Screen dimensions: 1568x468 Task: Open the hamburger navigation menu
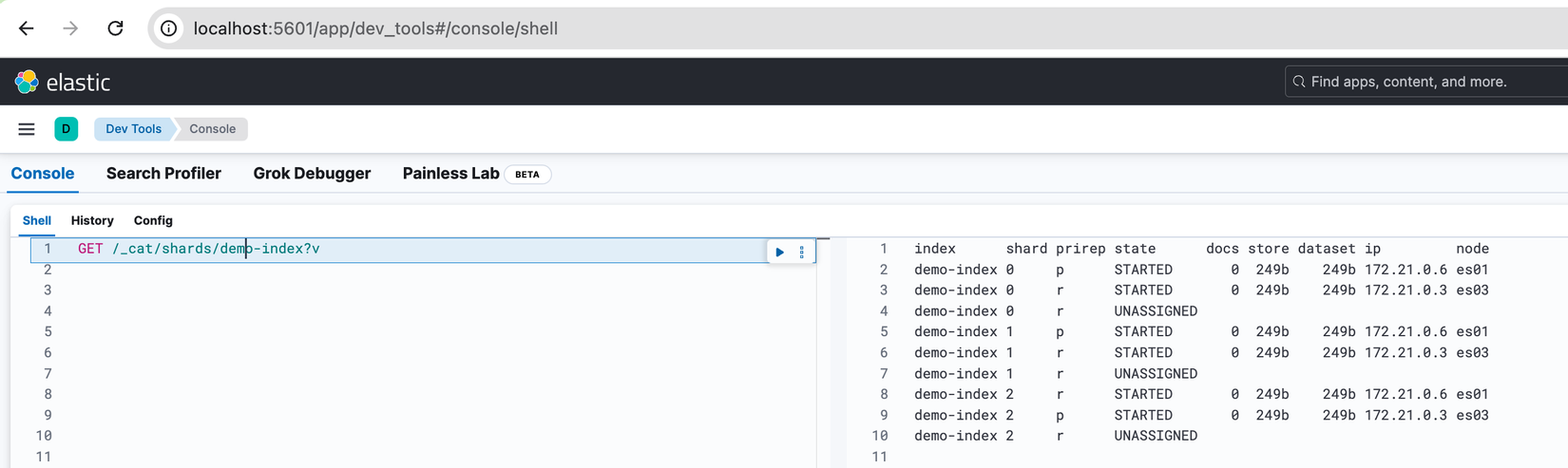click(x=27, y=129)
